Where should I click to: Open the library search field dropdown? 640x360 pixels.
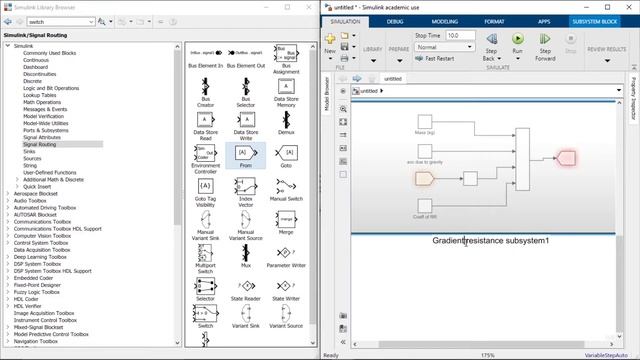[91, 22]
